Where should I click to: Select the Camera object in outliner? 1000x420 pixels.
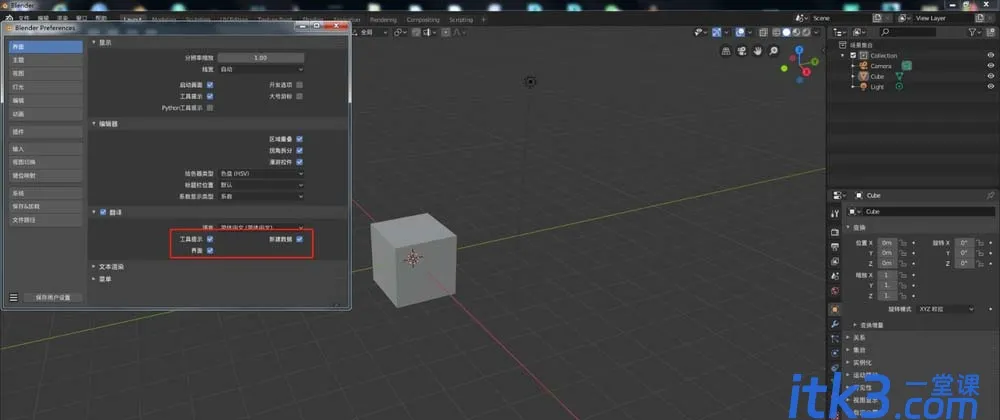(881, 66)
